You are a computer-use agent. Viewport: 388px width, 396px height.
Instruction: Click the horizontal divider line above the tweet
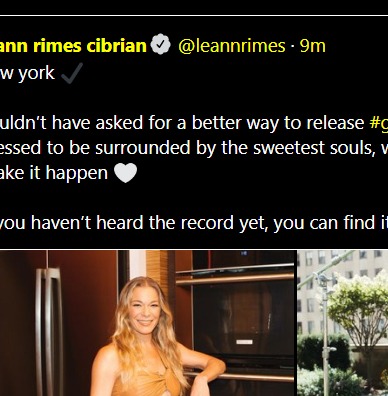194,15
